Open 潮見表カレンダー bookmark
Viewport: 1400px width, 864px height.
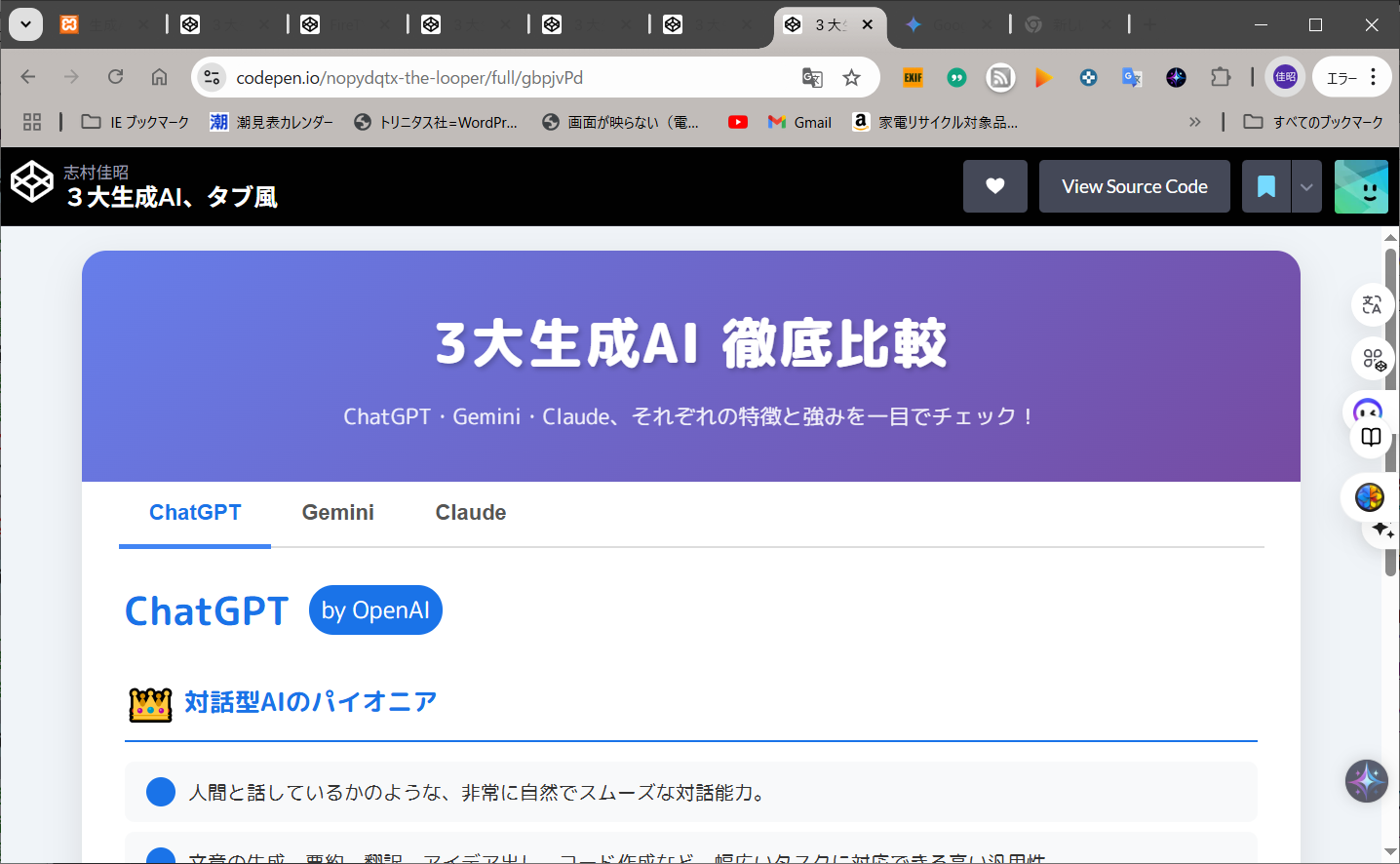(x=272, y=122)
